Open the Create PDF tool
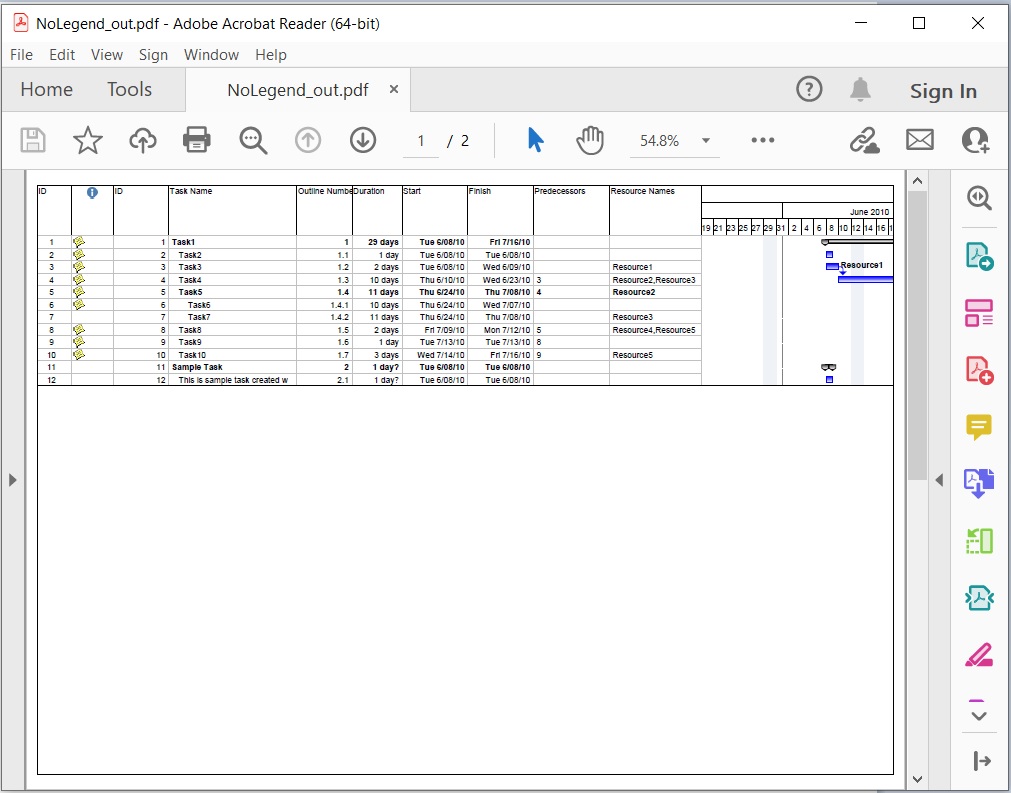 [979, 368]
